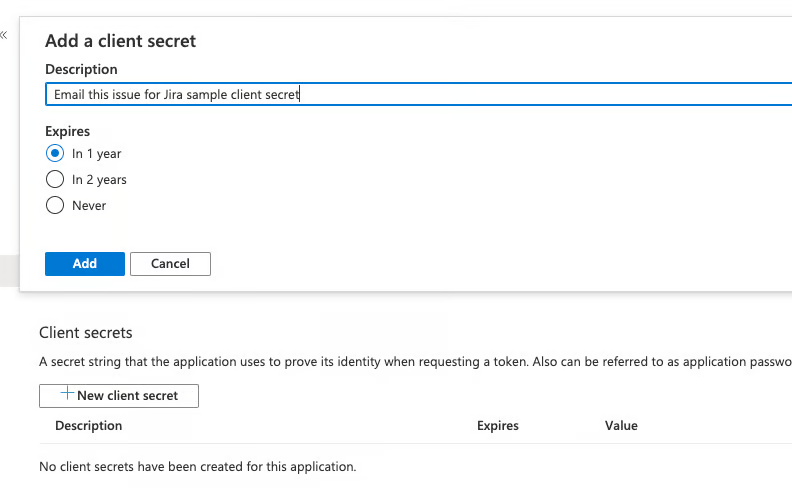Sort by the Description column header

pos(88,426)
